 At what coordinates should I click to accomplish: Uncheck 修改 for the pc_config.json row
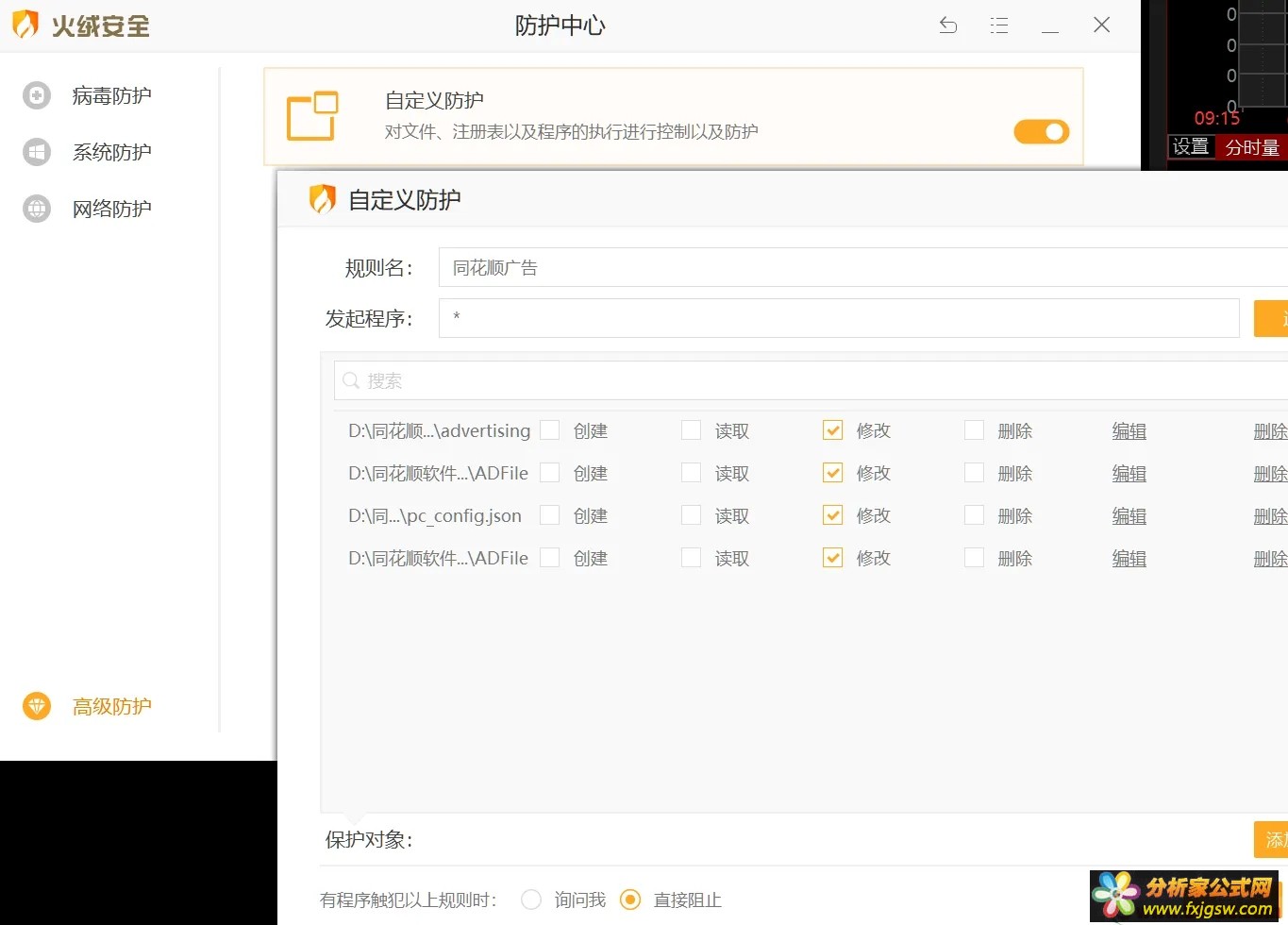(833, 515)
